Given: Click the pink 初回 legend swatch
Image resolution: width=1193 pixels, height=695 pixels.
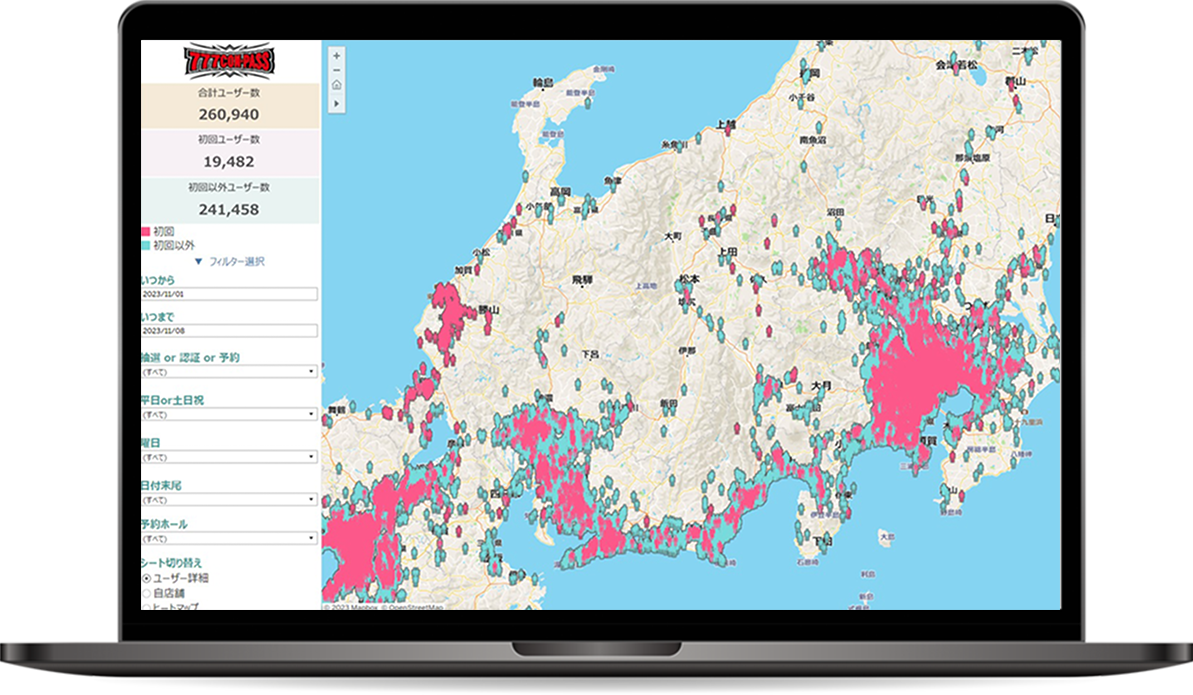Looking at the screenshot, I should (146, 231).
